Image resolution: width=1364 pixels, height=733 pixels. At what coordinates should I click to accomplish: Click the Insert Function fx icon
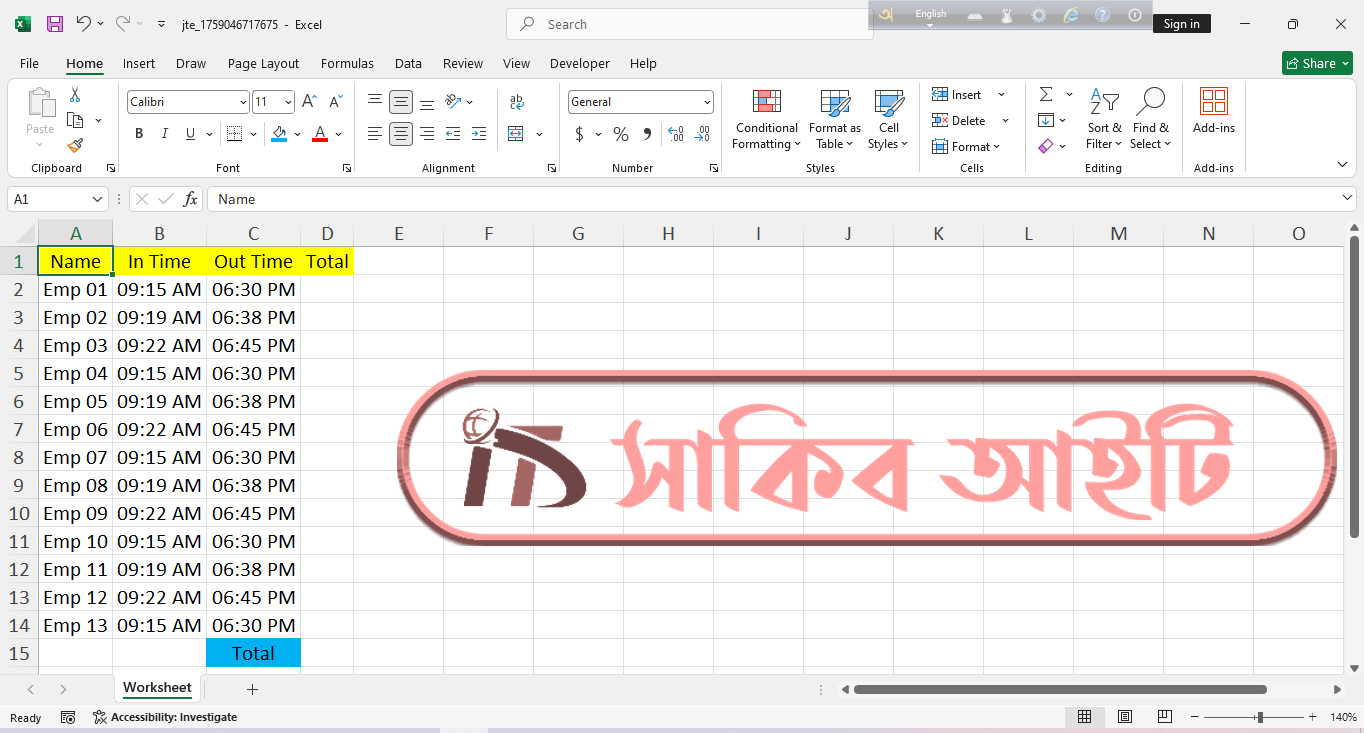pos(190,199)
